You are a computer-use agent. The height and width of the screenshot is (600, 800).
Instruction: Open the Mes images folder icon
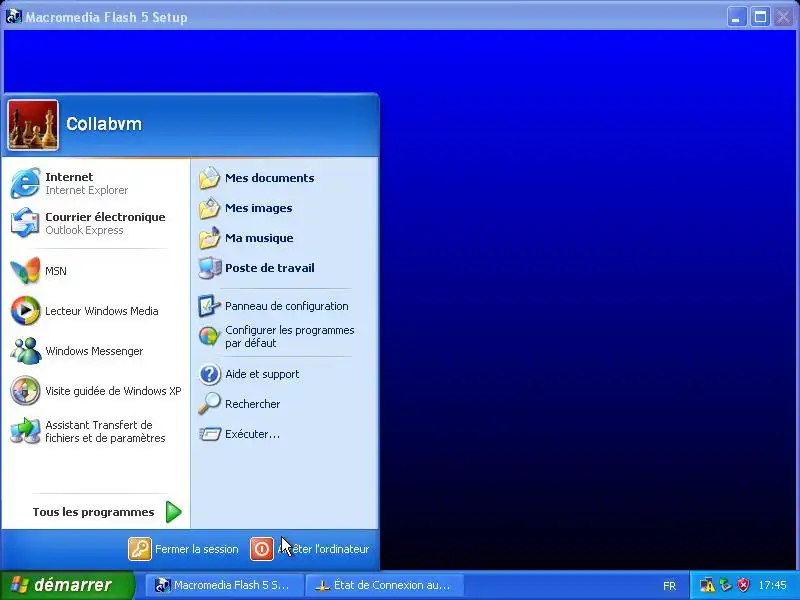coord(209,208)
